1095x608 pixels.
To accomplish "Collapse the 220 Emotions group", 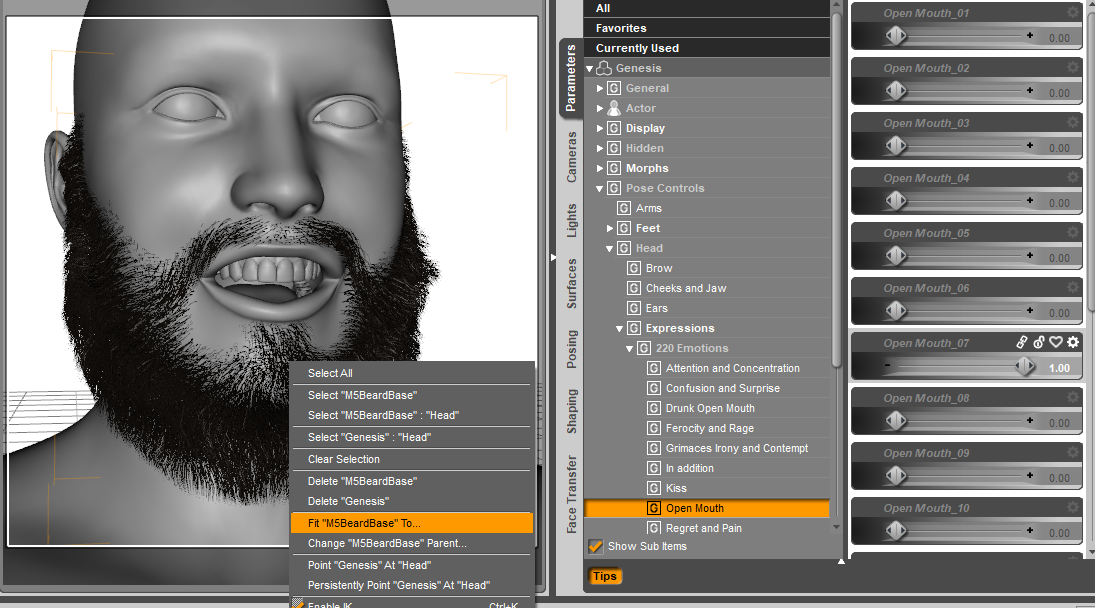I will [629, 348].
